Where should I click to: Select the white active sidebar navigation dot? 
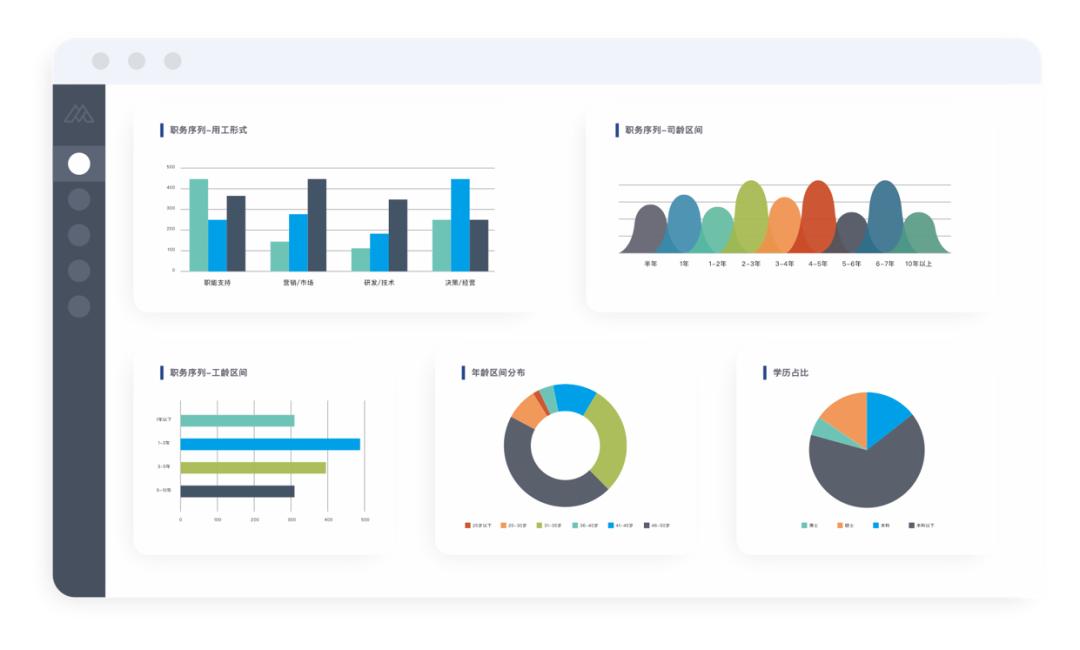[79, 164]
